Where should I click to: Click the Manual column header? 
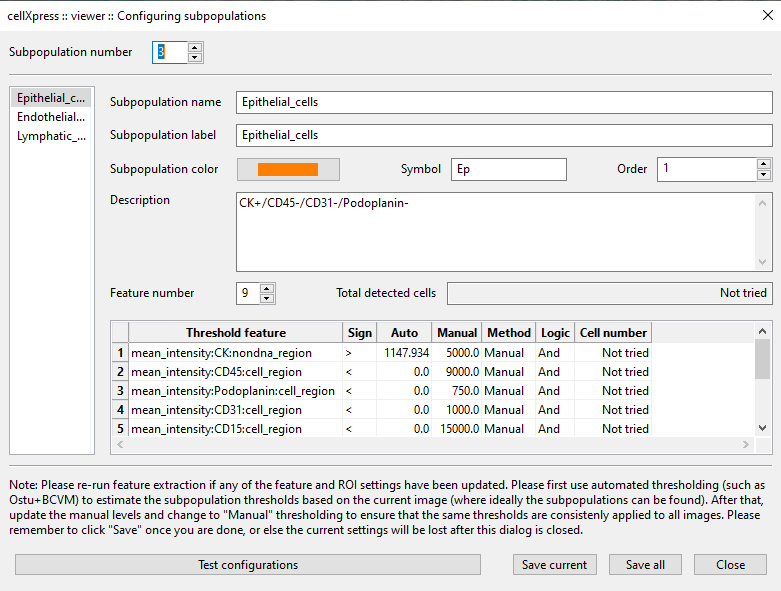[457, 333]
